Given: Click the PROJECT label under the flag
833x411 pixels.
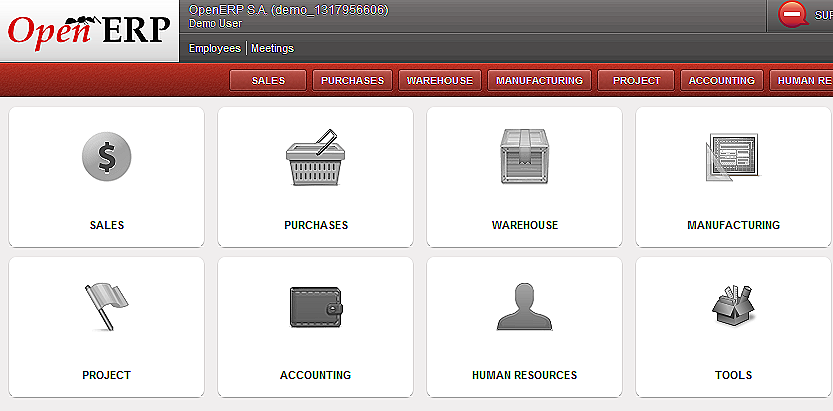Looking at the screenshot, I should 106,375.
